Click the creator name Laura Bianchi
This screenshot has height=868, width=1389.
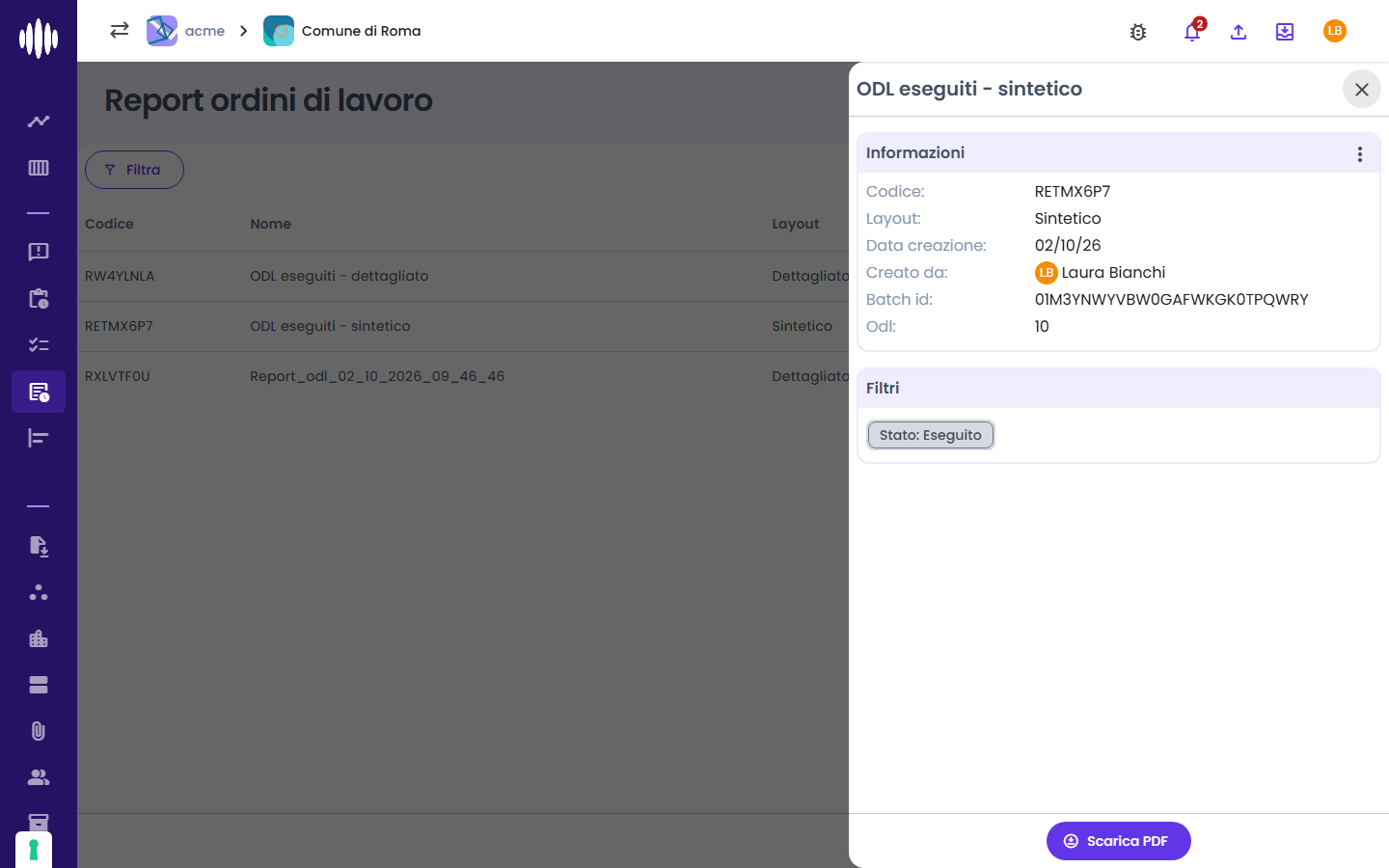1113,272
